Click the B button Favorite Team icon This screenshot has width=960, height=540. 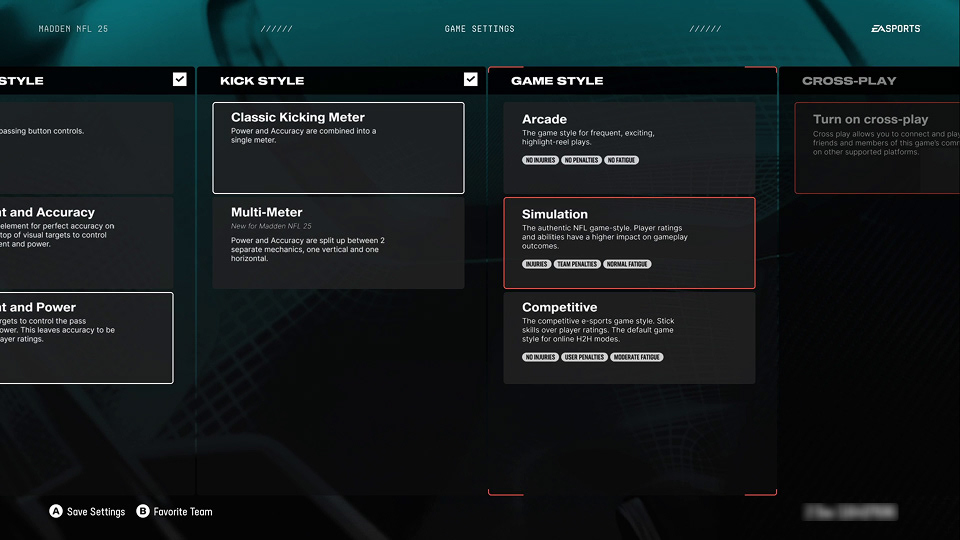(x=143, y=511)
